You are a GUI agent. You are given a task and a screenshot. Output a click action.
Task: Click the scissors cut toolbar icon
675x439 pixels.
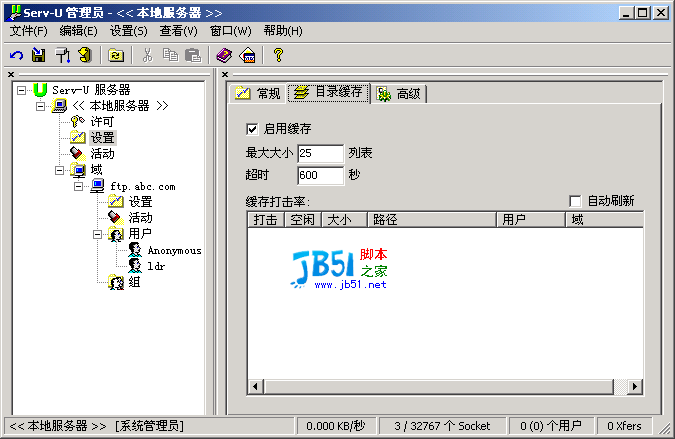(147, 56)
